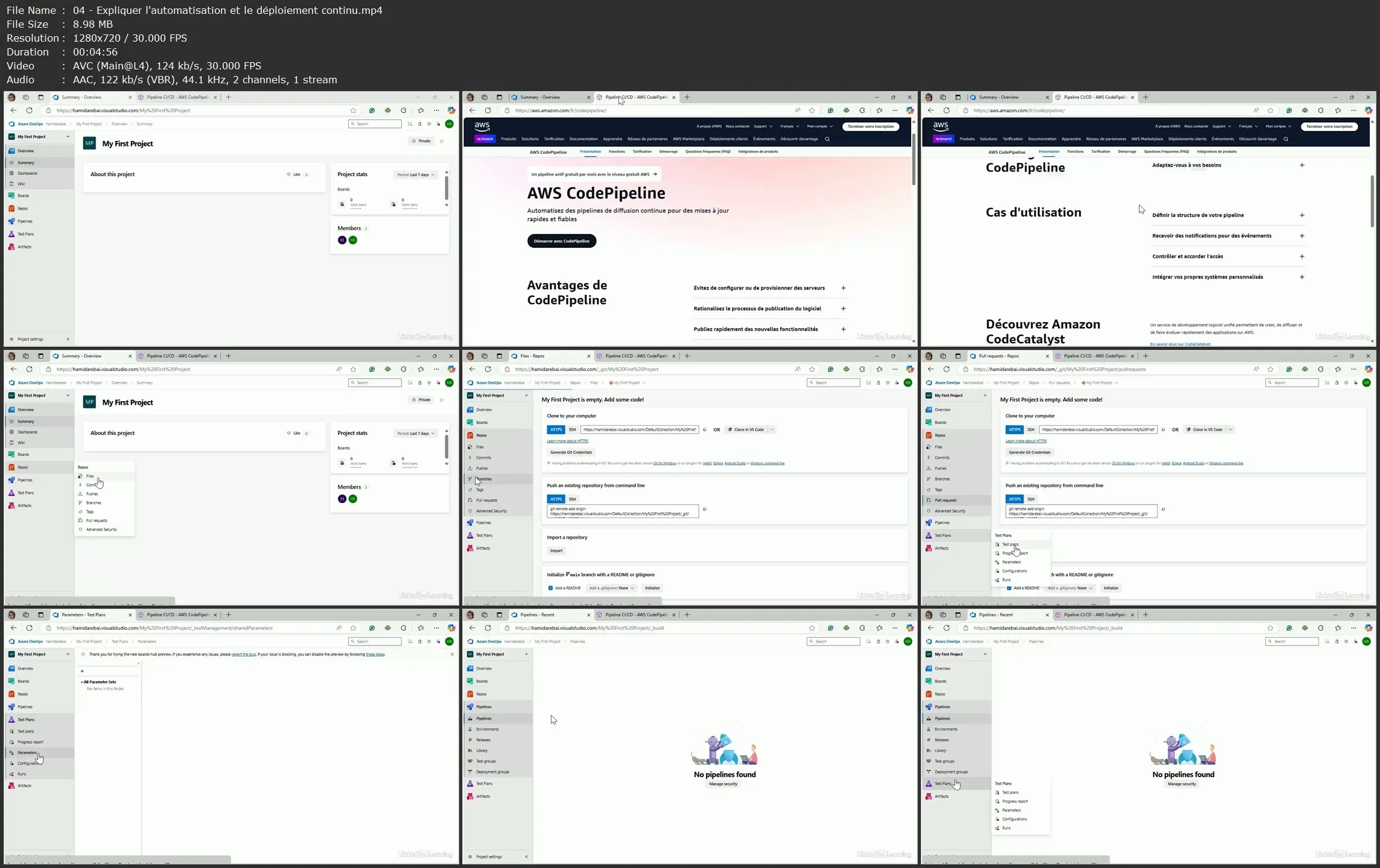Viewport: 1380px width, 868px height.
Task: Expand 'Recevoir des notifications pour des événements'
Action: 1228,236
